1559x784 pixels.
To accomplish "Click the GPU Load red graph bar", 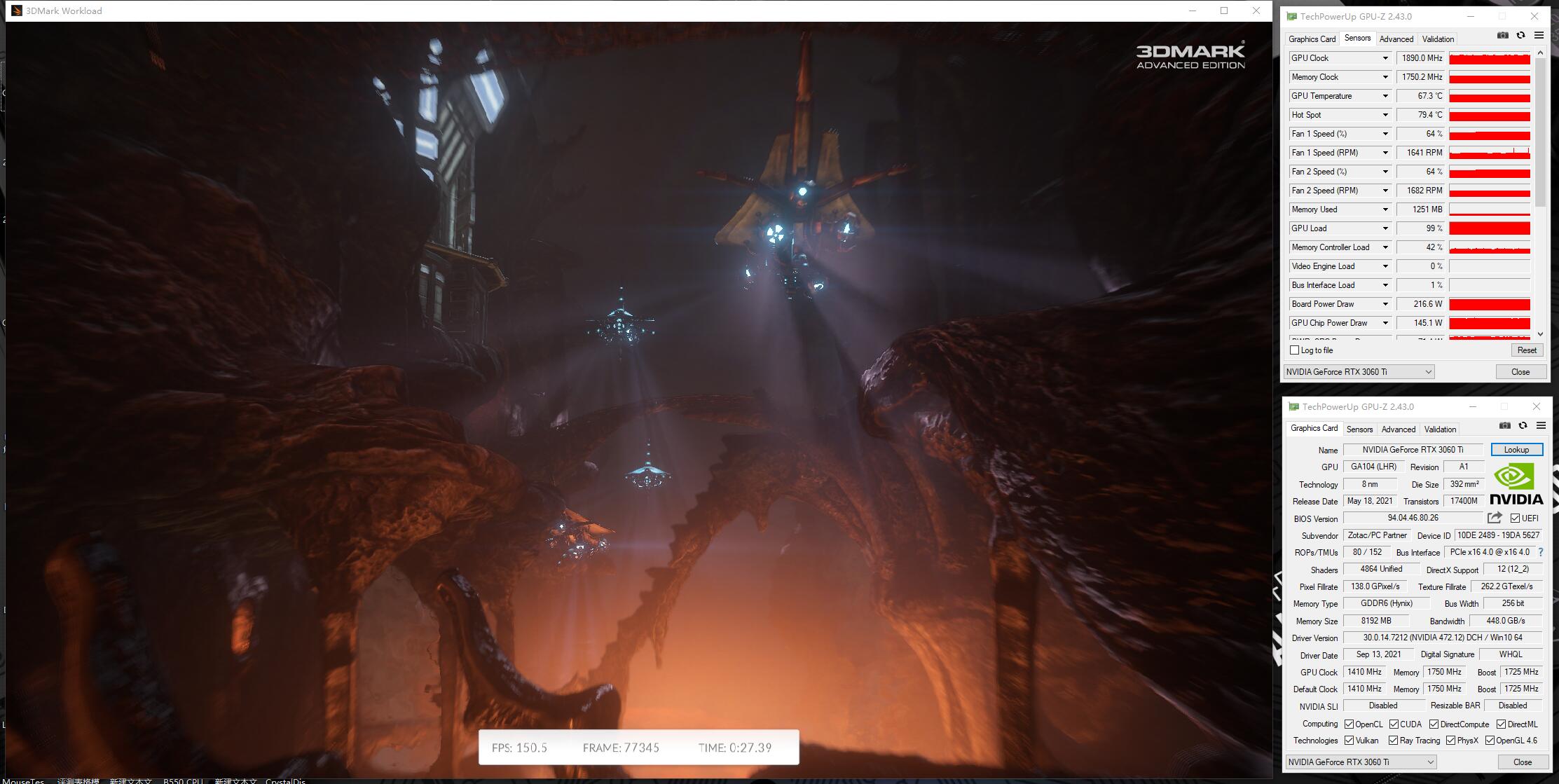I will tap(1489, 228).
